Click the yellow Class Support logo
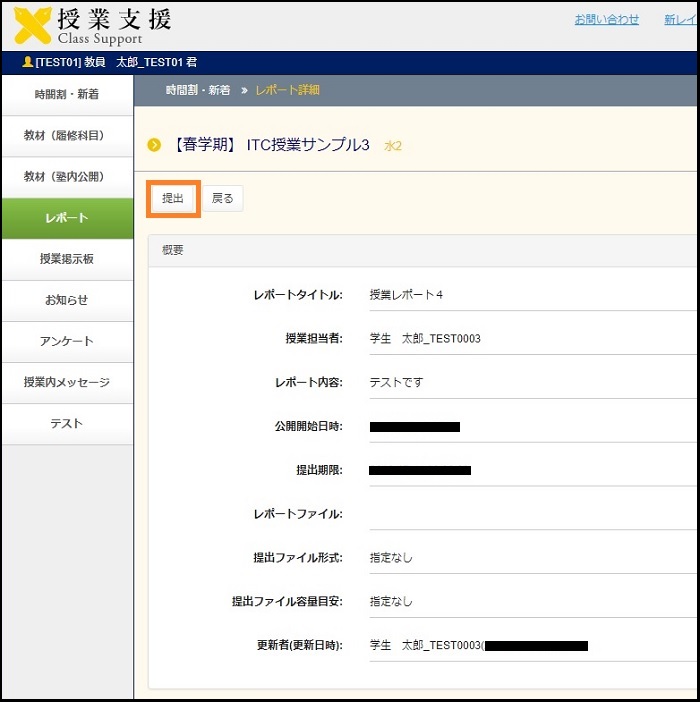700x702 pixels. pos(34,26)
